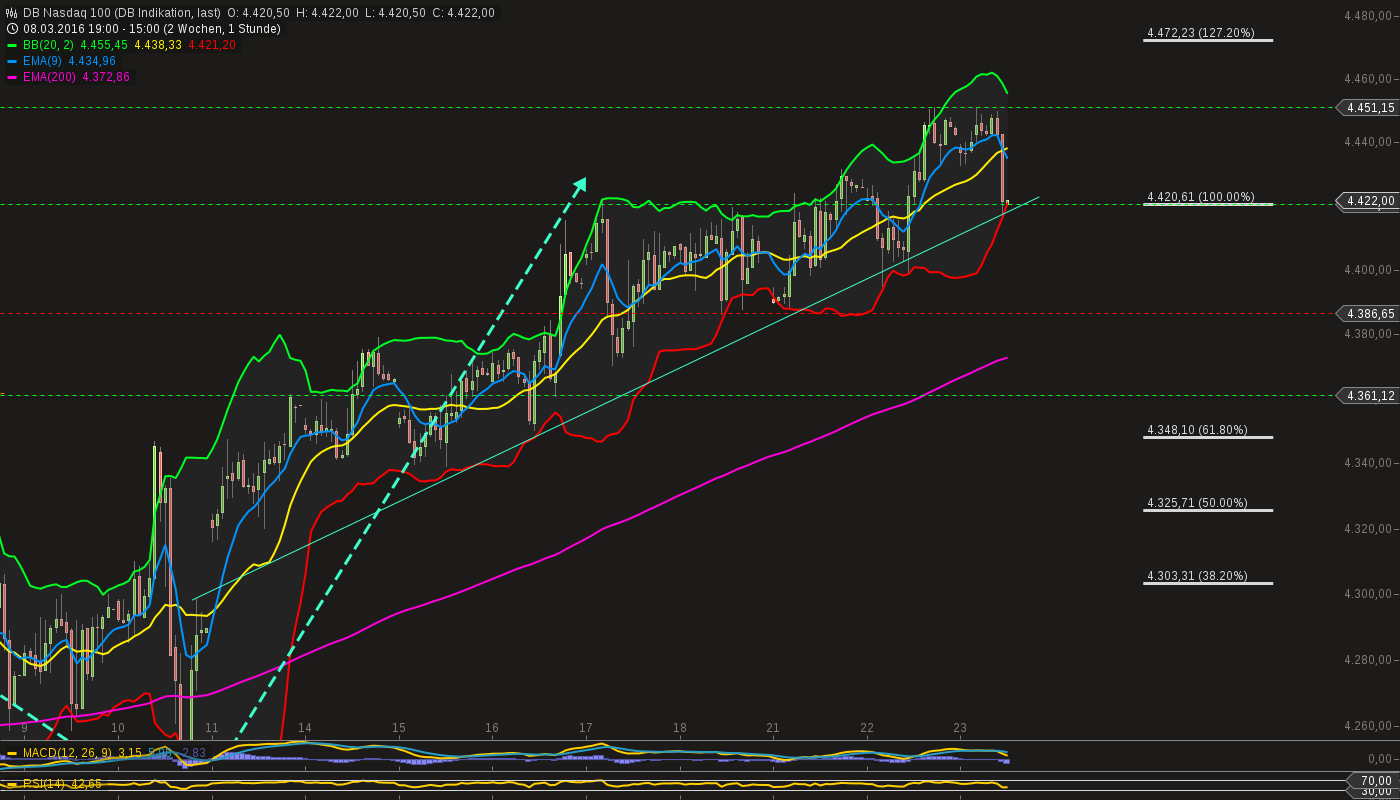The width and height of the screenshot is (1400, 800).
Task: Click the chart icon beside DB Nasdaq 100
Action: pyautogui.click(x=12, y=13)
